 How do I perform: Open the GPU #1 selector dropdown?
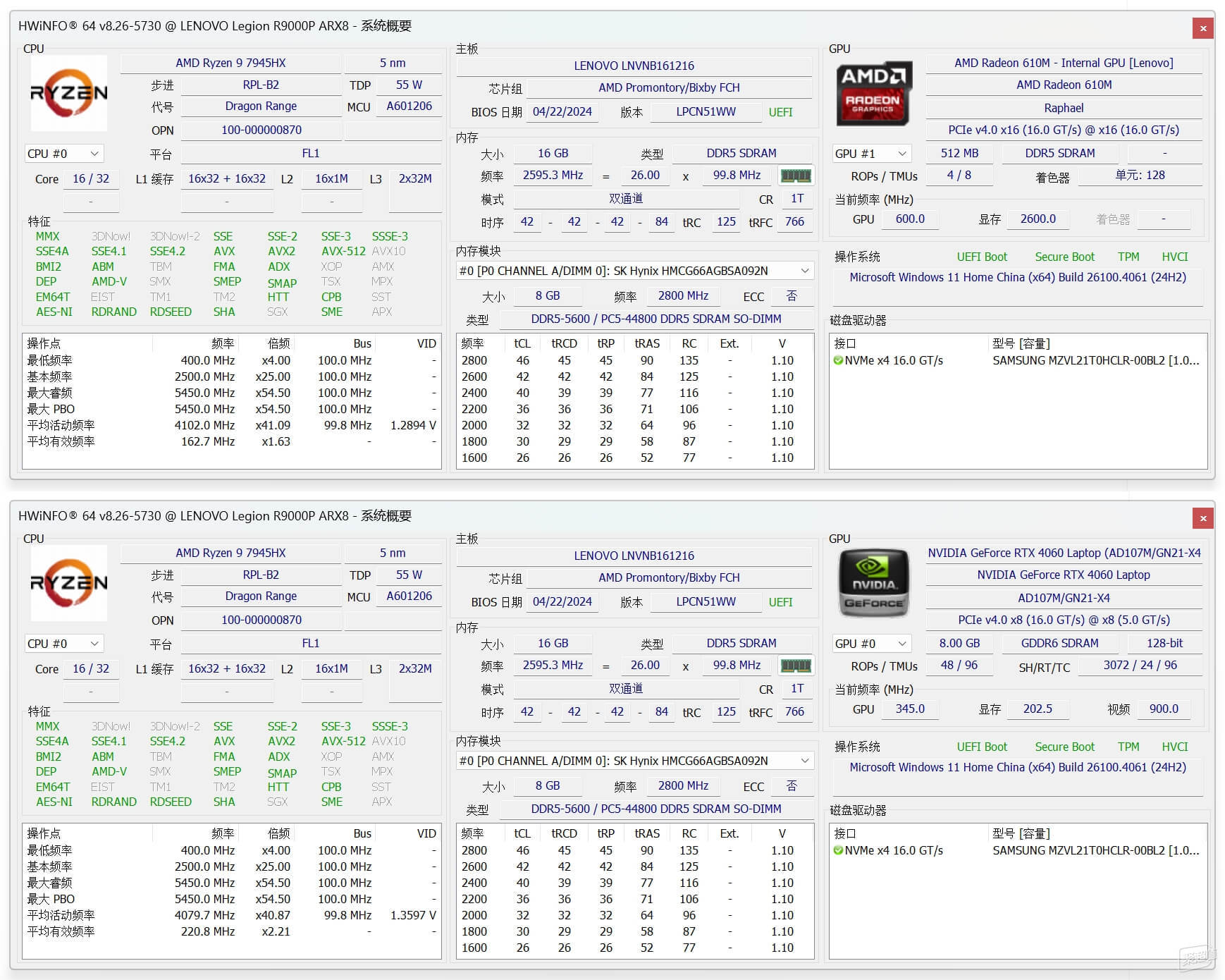872,154
